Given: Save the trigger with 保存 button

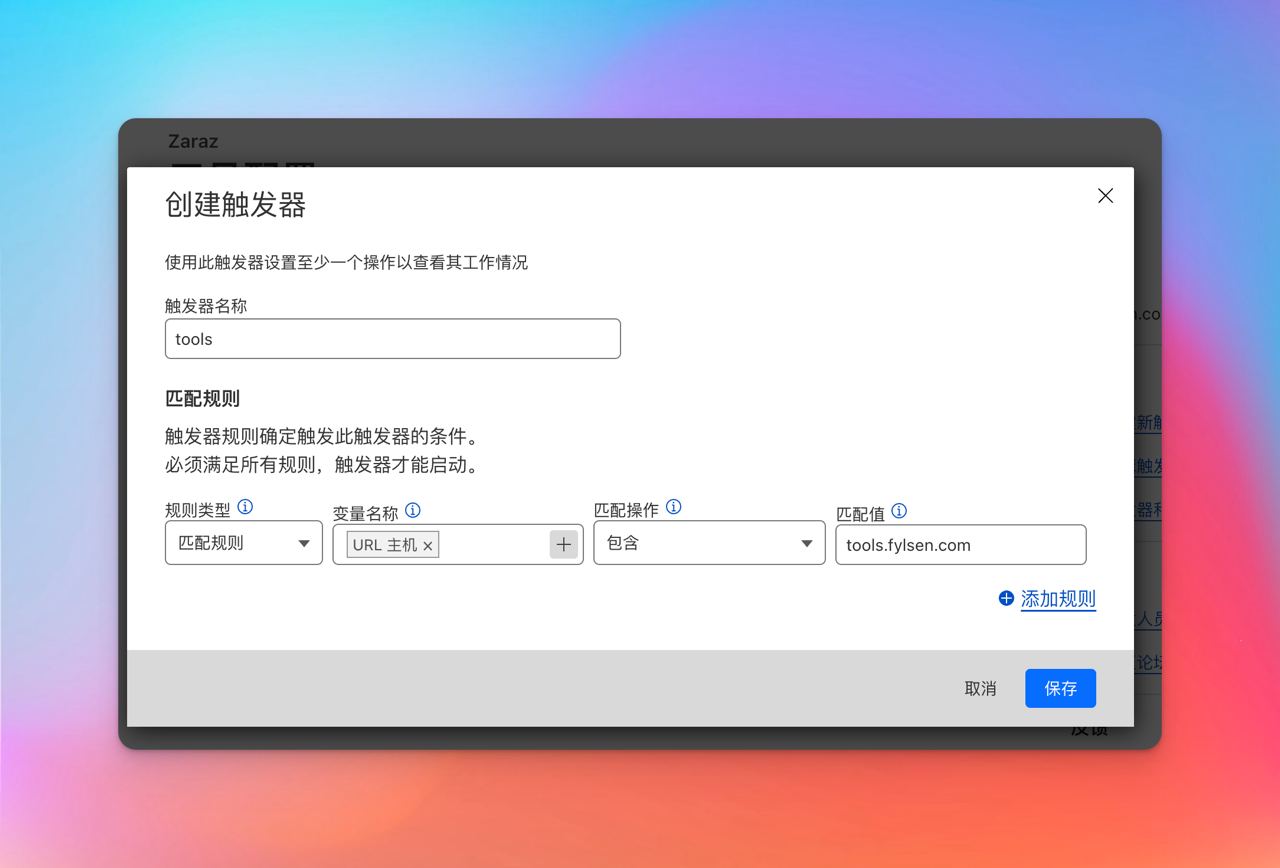Looking at the screenshot, I should pyautogui.click(x=1060, y=688).
